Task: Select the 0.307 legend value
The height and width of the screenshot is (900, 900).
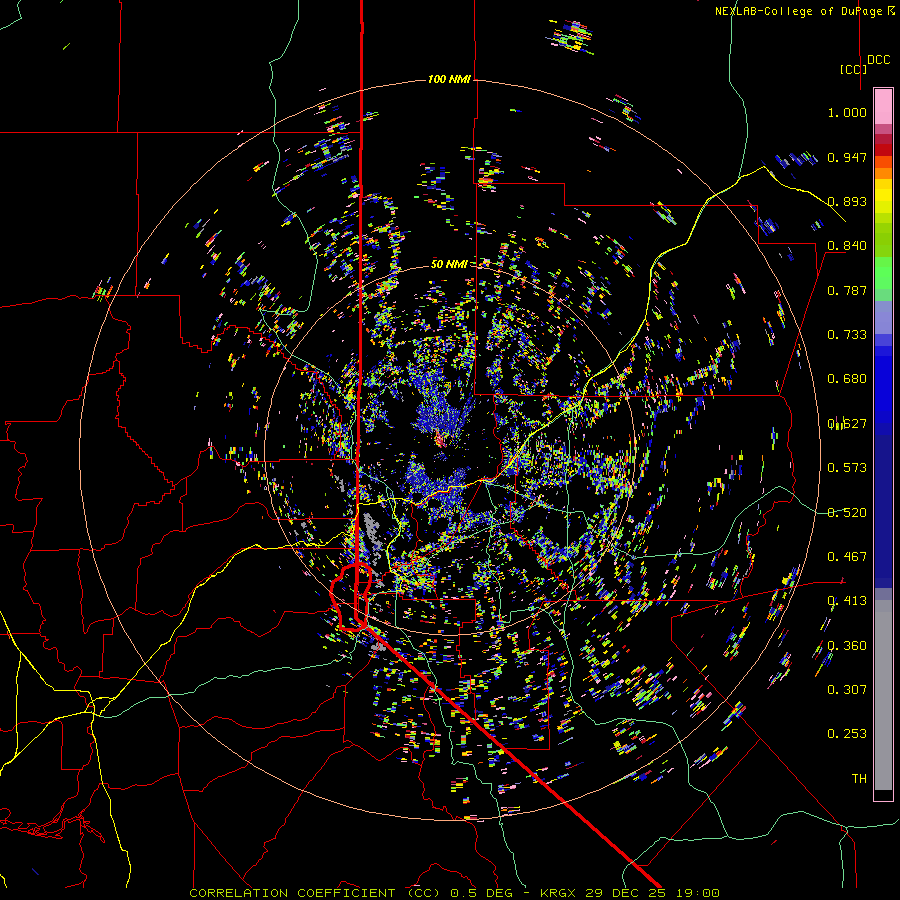Action: pyautogui.click(x=847, y=690)
